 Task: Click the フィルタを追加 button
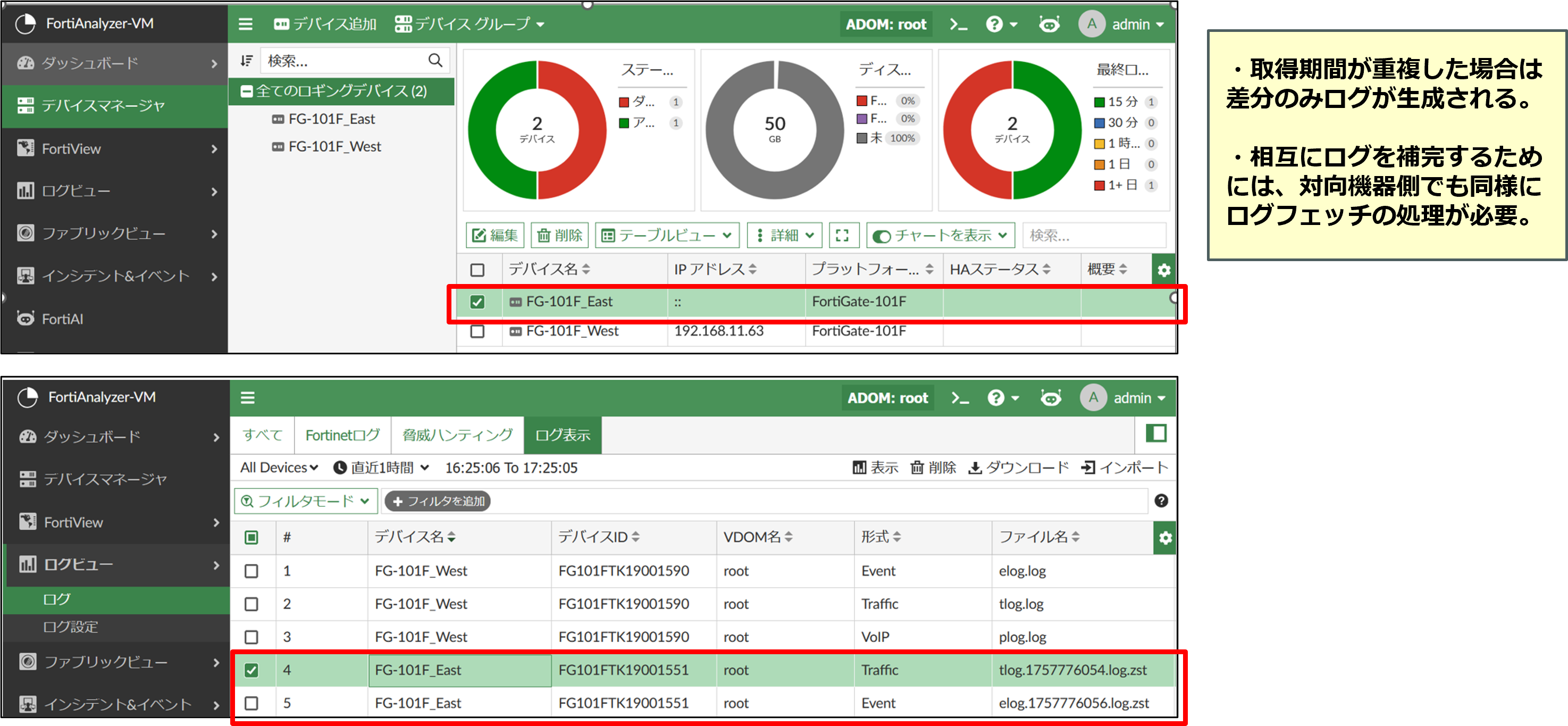coord(438,501)
